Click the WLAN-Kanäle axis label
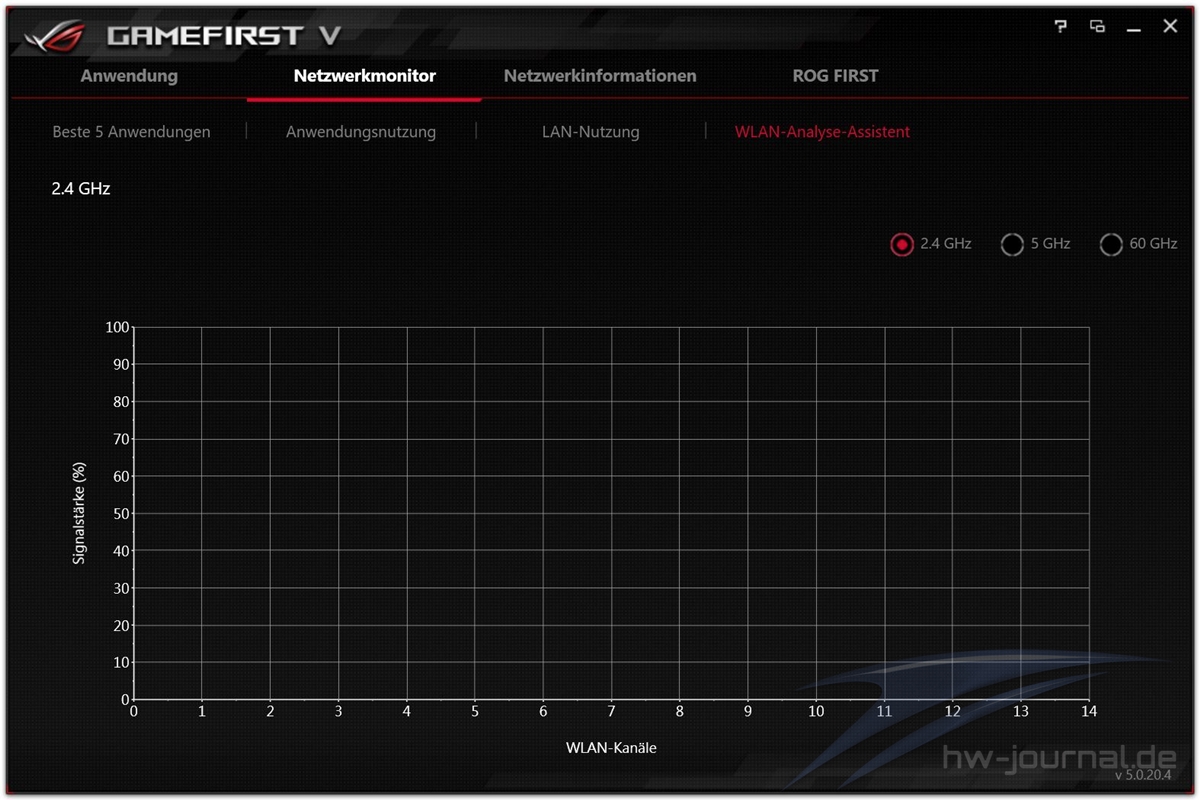 [x=611, y=747]
